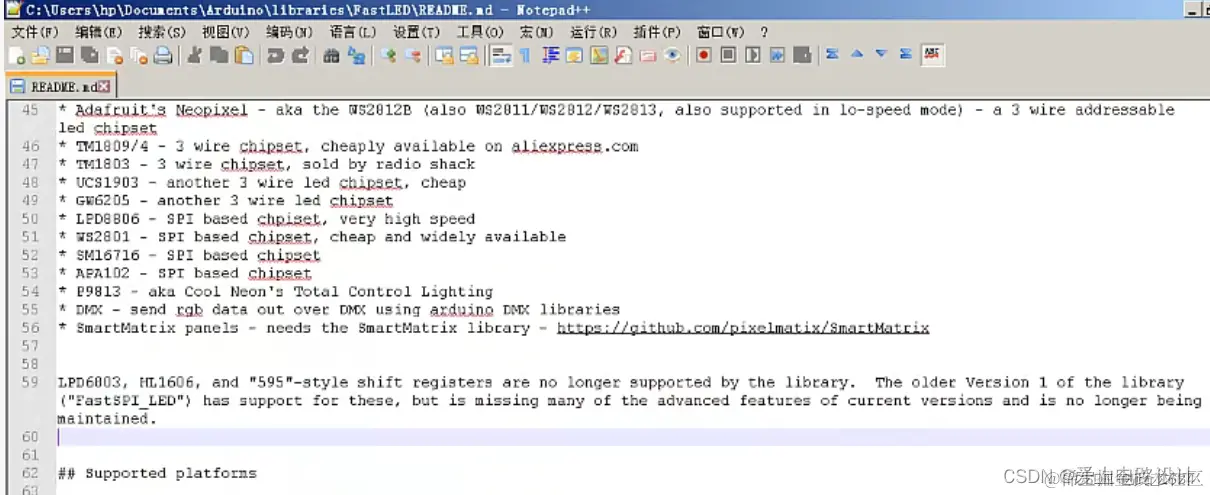Toggle the indent guide icon

(551, 55)
